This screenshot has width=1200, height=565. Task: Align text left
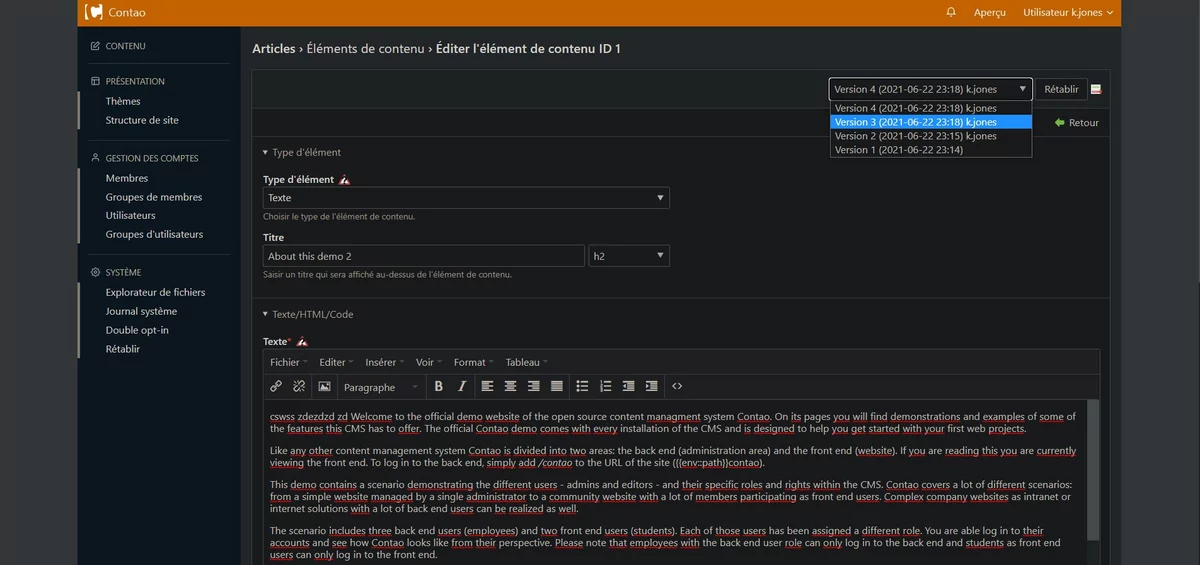click(488, 386)
